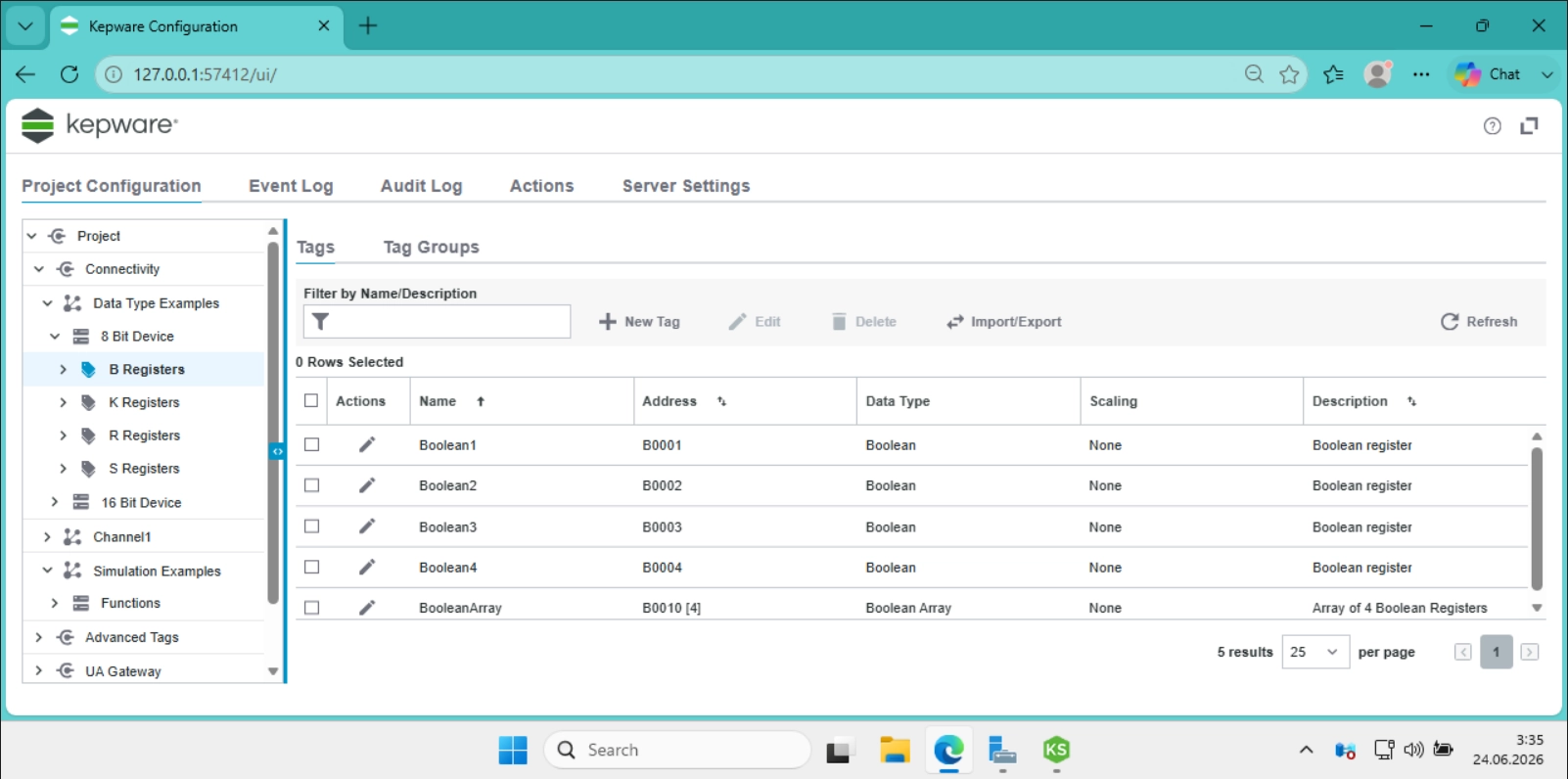
Task: Expand the 16 Bit Device node
Action: pos(55,502)
